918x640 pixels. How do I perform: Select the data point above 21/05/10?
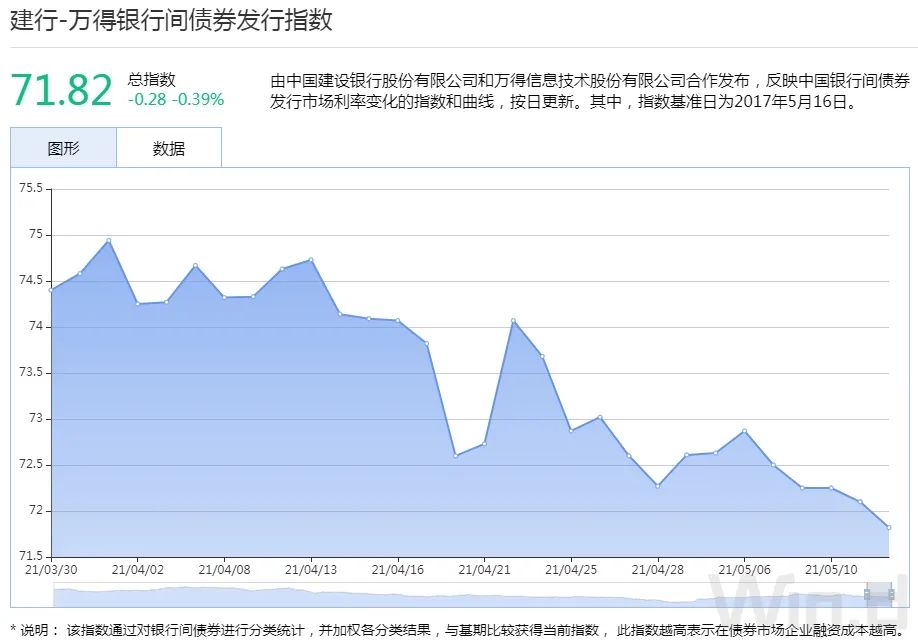[x=831, y=488]
